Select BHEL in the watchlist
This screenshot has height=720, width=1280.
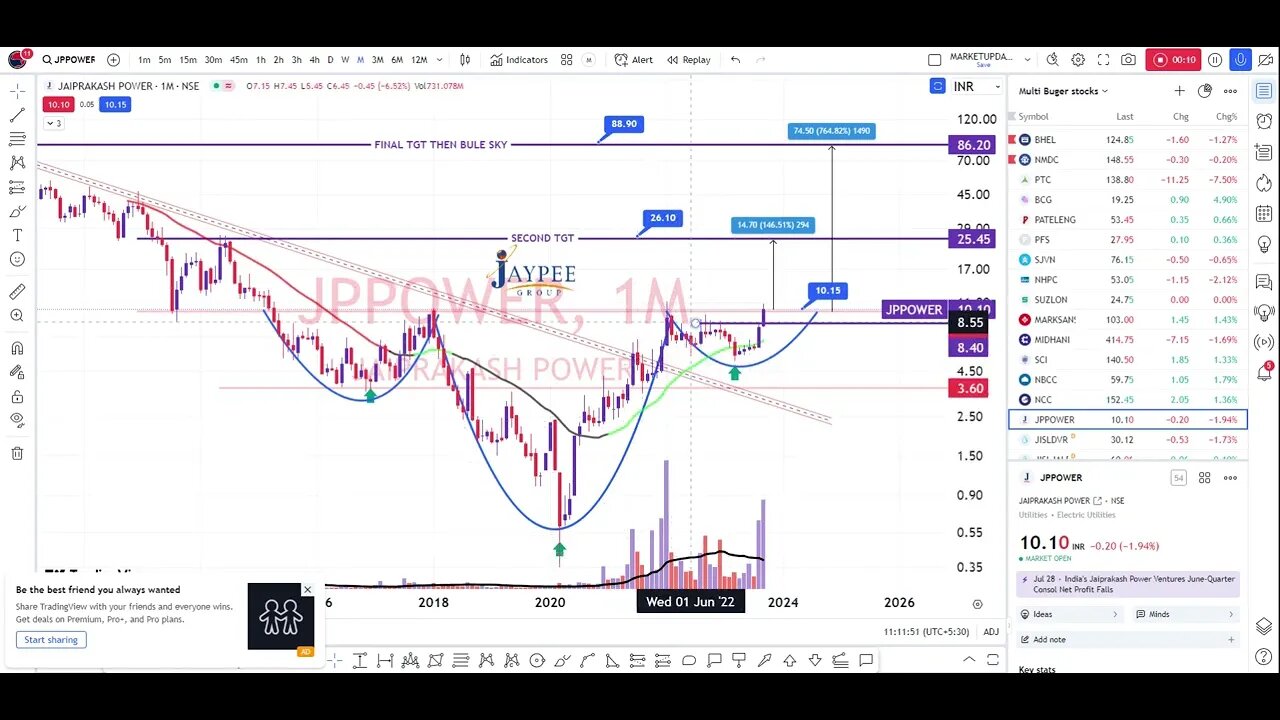[x=1128, y=140]
